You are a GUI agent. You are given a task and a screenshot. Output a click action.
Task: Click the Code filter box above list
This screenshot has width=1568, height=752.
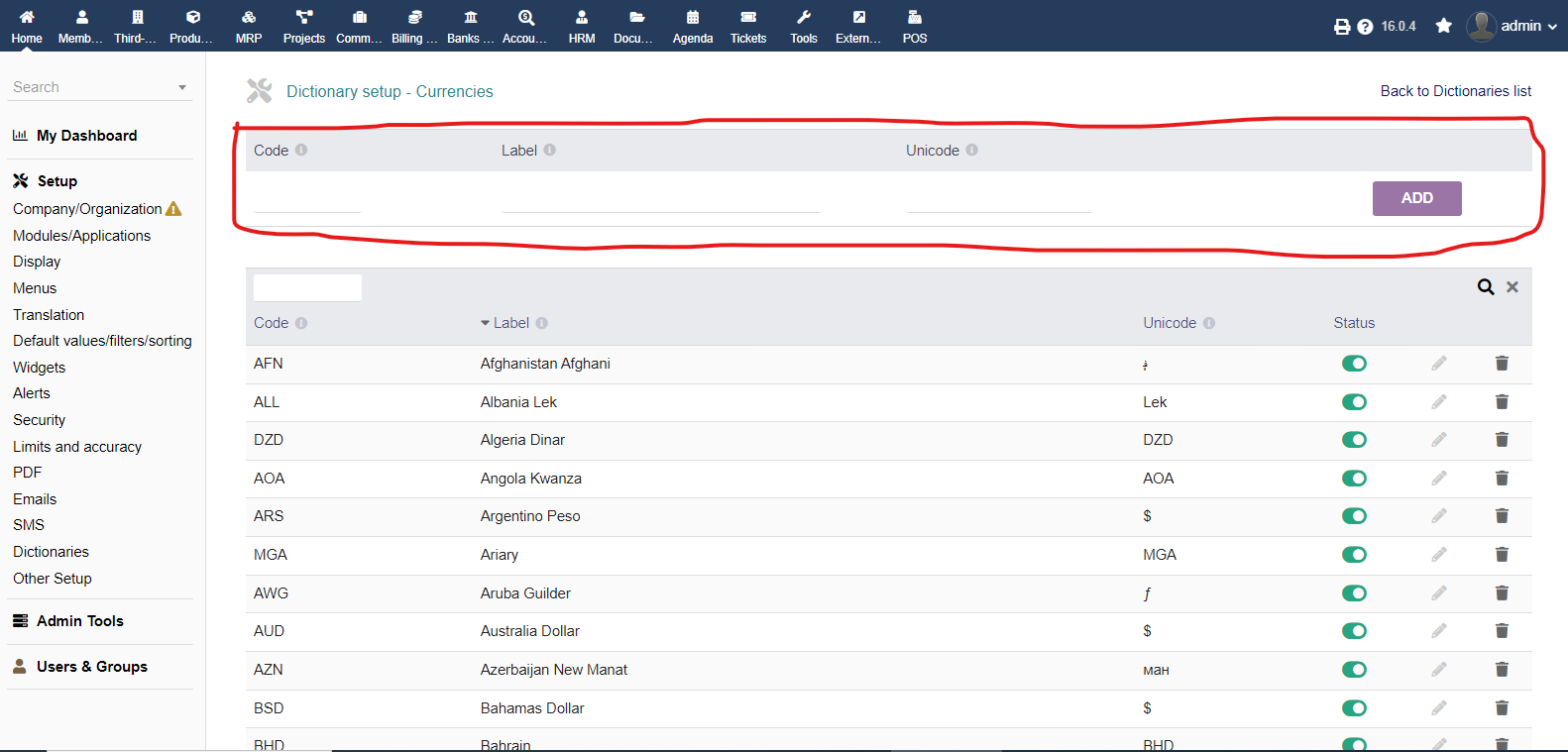[x=307, y=287]
